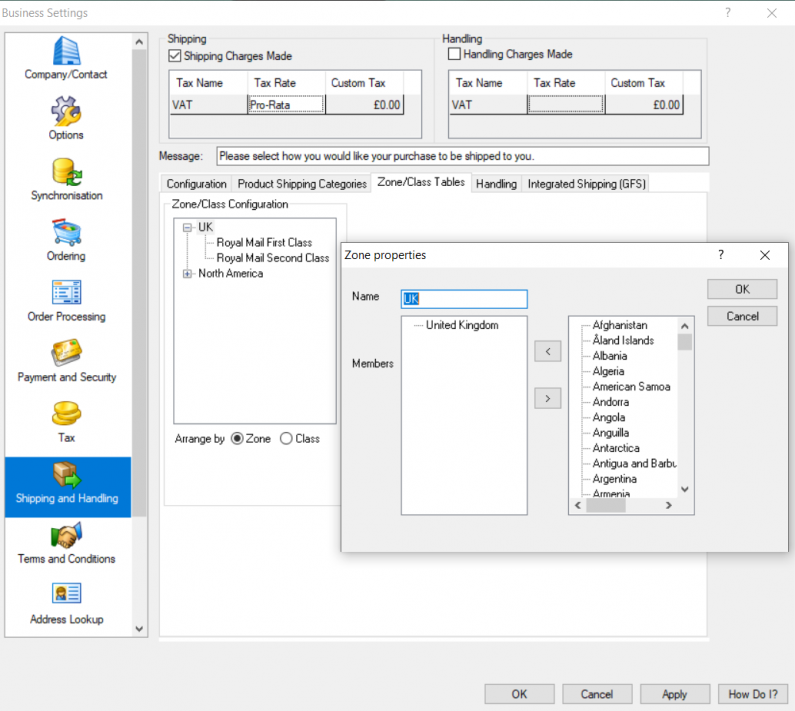Open the Company/Contact settings icon
The image size is (795, 711).
pos(66,51)
